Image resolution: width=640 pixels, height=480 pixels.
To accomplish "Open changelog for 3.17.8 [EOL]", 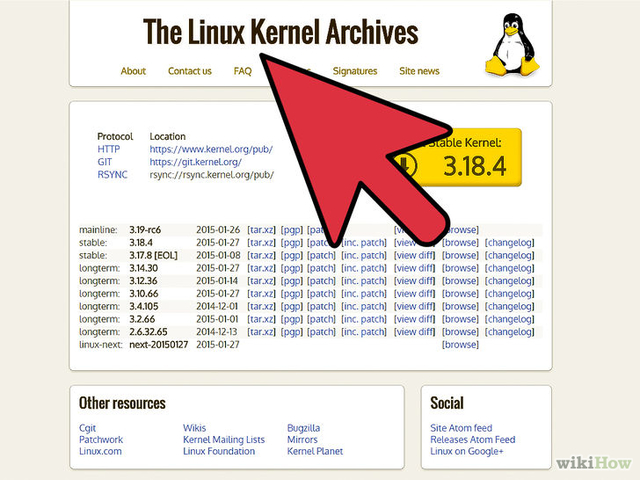I will click(x=509, y=255).
